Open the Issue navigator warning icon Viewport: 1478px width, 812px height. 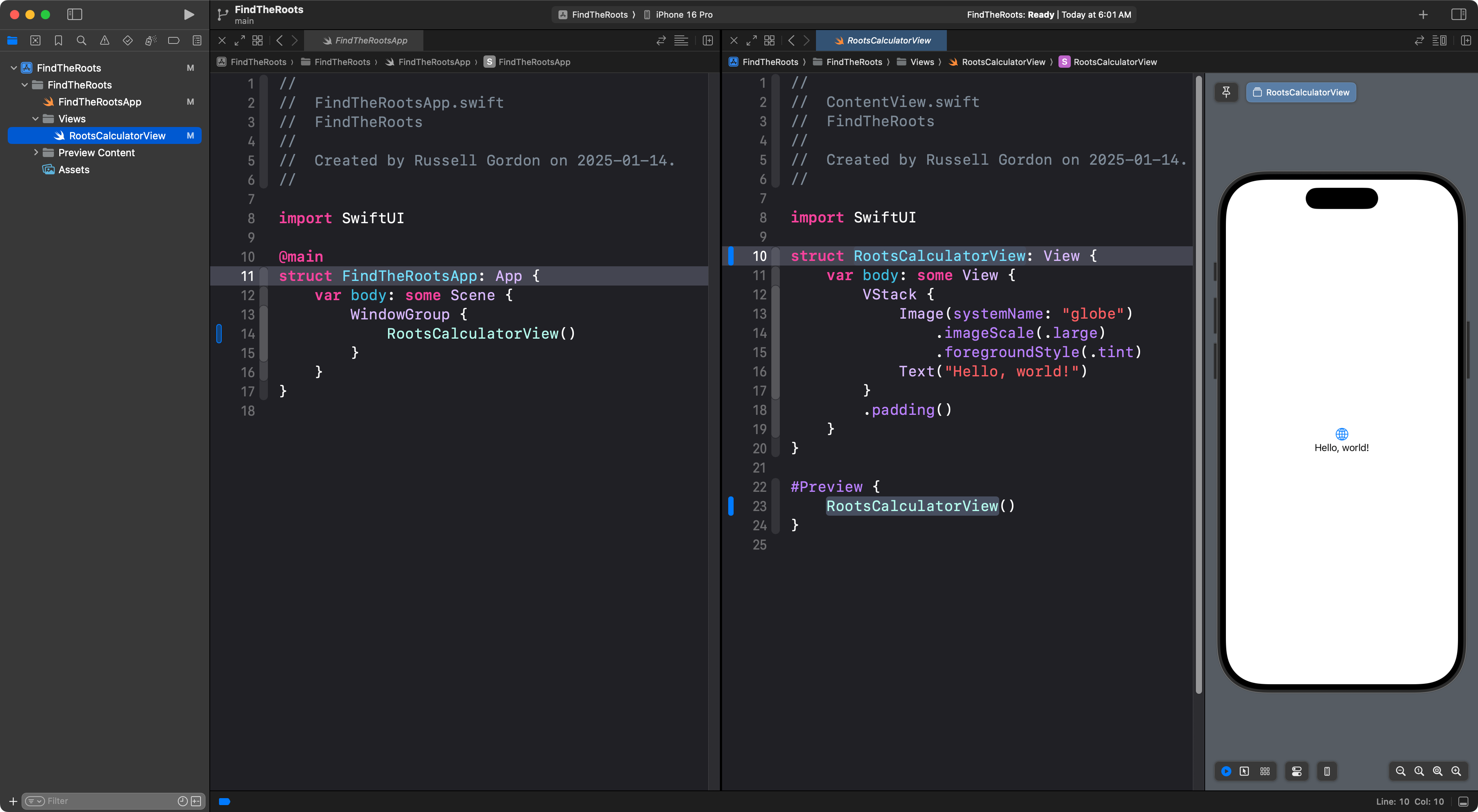coord(104,41)
